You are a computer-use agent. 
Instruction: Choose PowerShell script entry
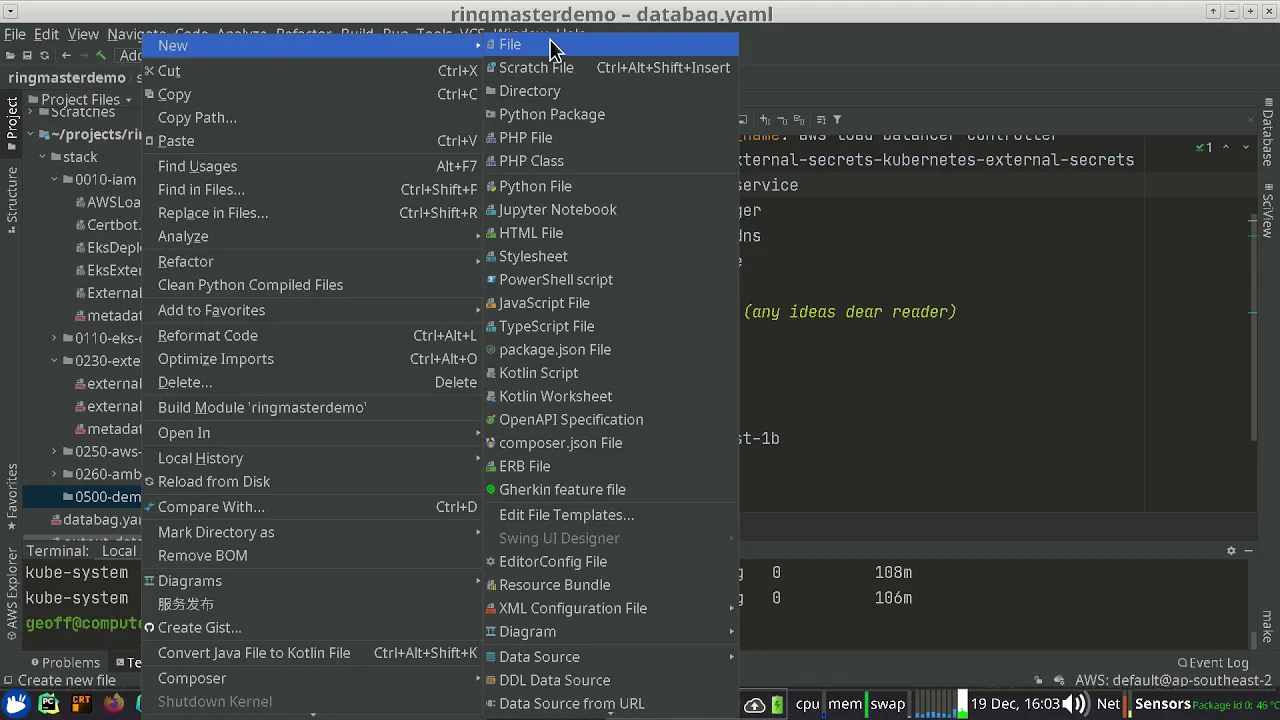point(611,280)
